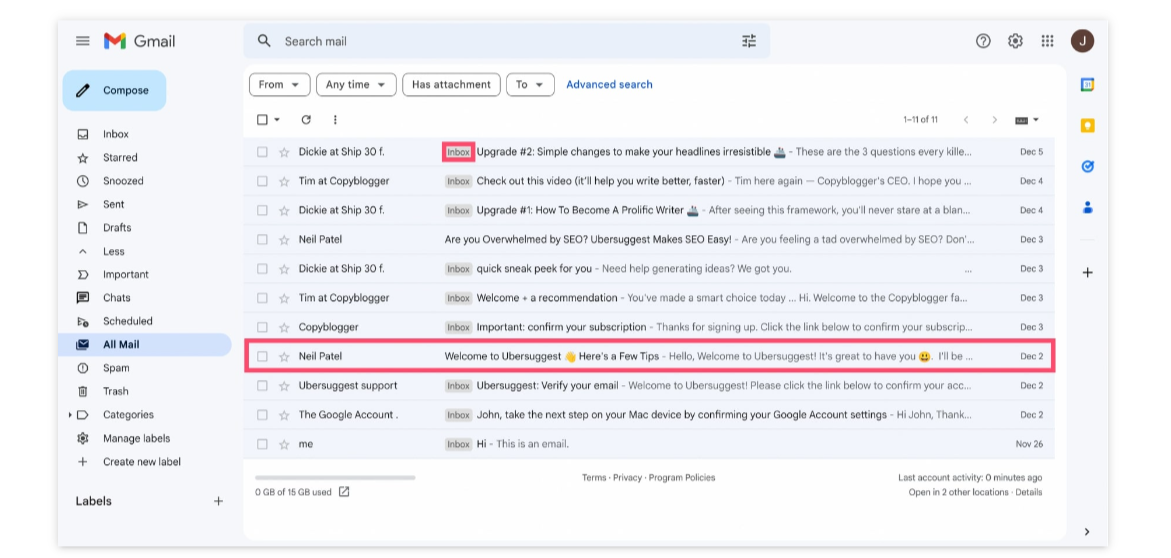Go to older messages arrow
Image resolution: width=1171 pixels, height=558 pixels.
pos(994,120)
